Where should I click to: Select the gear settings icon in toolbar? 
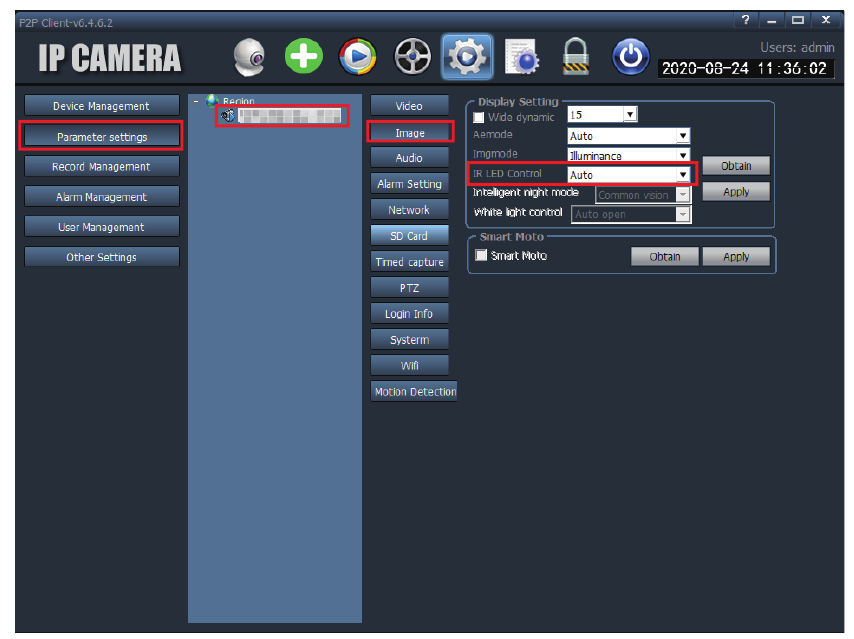coord(467,56)
